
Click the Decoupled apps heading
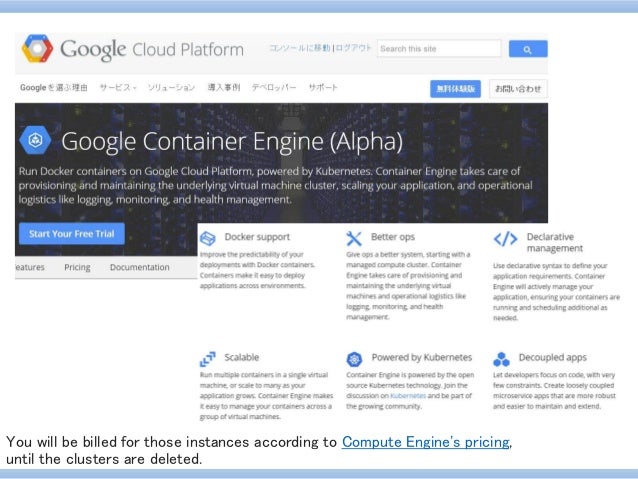(x=553, y=357)
